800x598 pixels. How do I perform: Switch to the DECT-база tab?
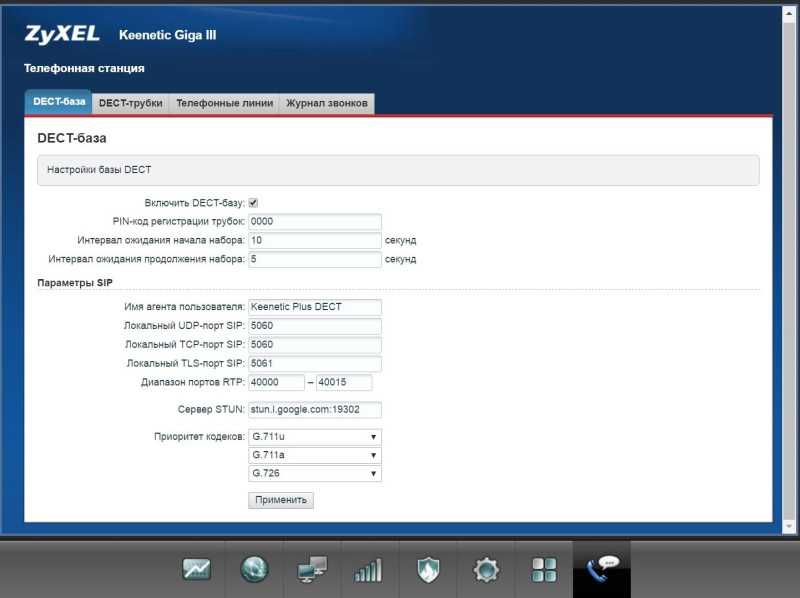[59, 102]
